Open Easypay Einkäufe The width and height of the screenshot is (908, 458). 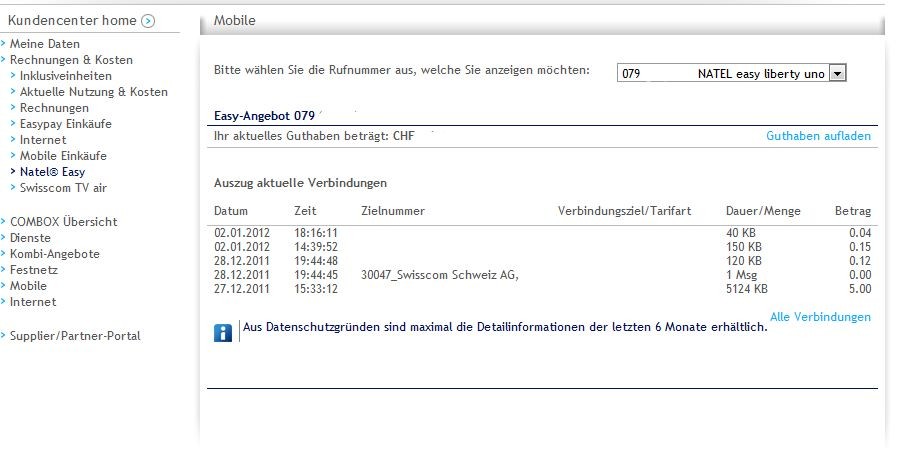click(65, 124)
